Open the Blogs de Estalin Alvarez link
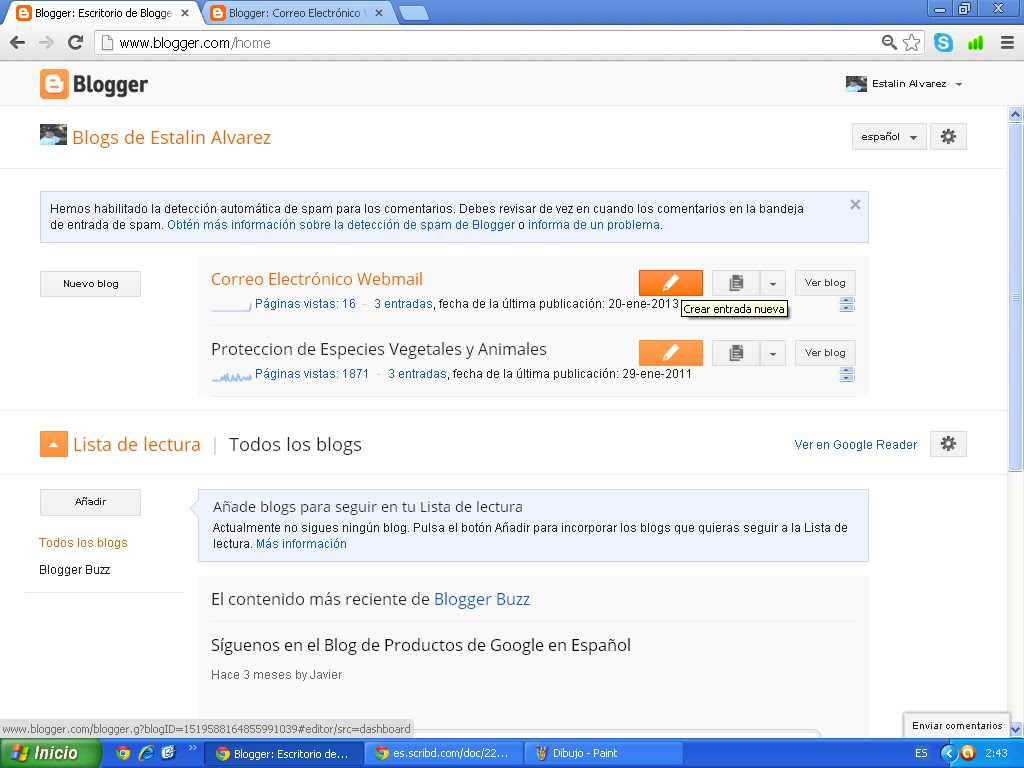Viewport: 1024px width, 768px height. coord(172,138)
